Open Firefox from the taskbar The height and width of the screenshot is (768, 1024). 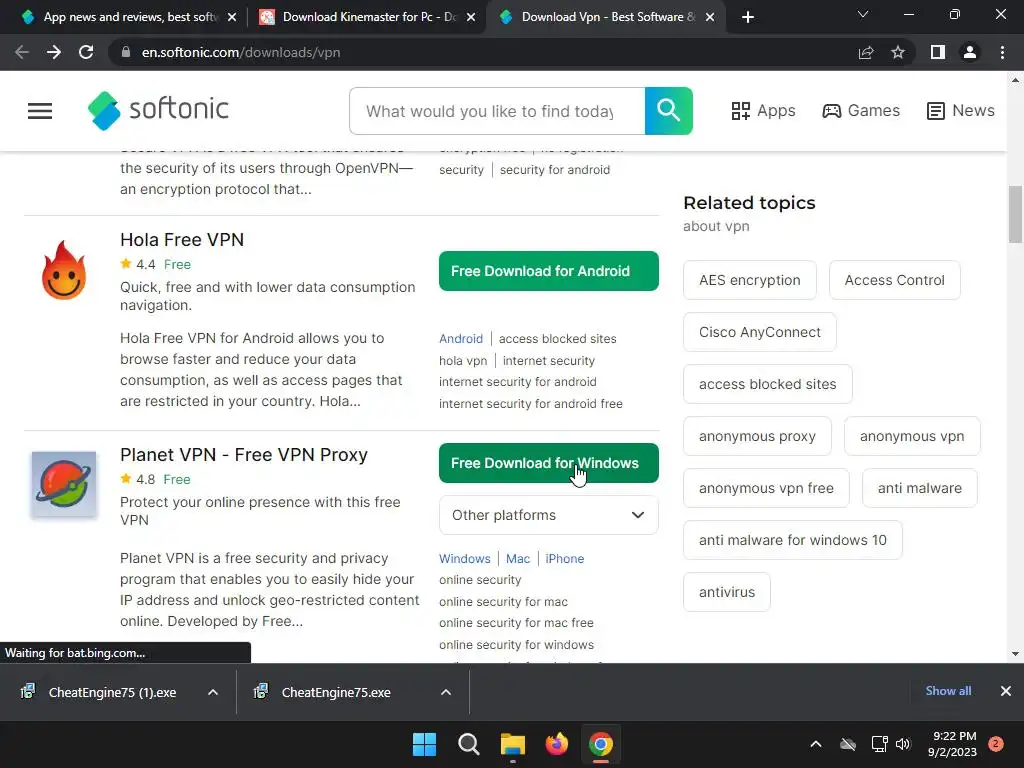(x=556, y=744)
